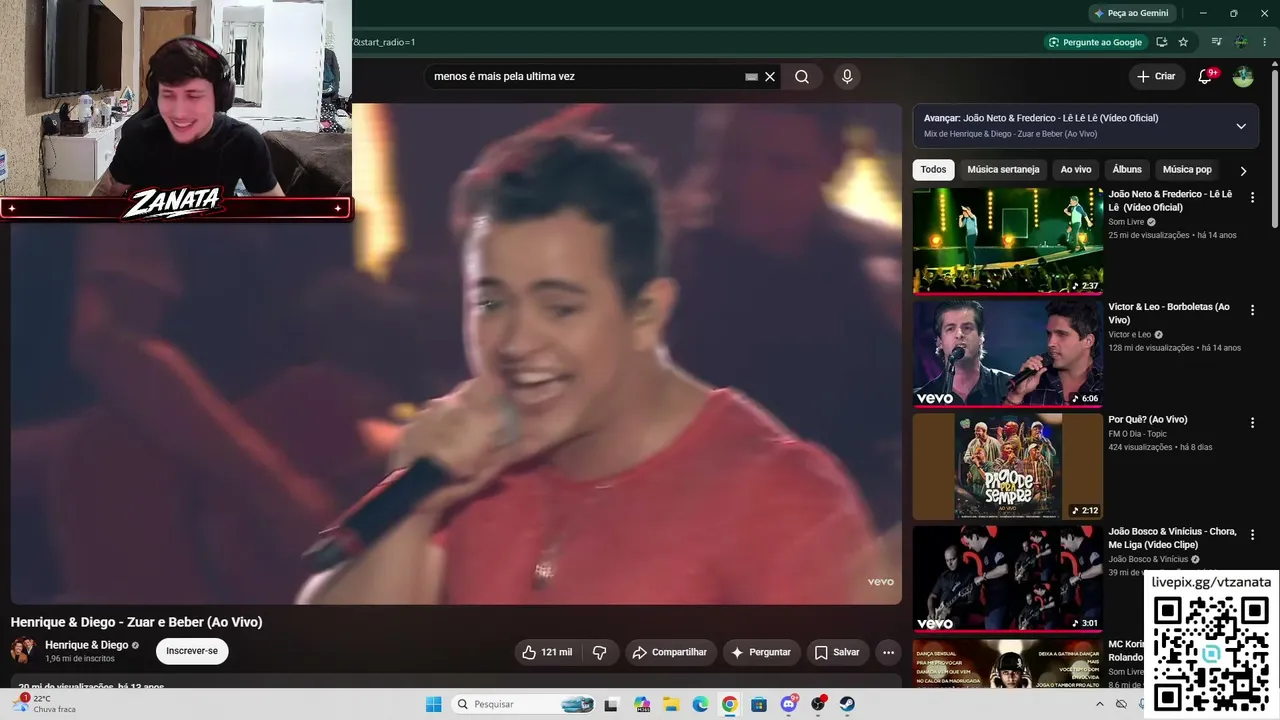The width and height of the screenshot is (1280, 720).
Task: Open options for Por Quê? (Ao Vivo)
Action: (x=1252, y=423)
